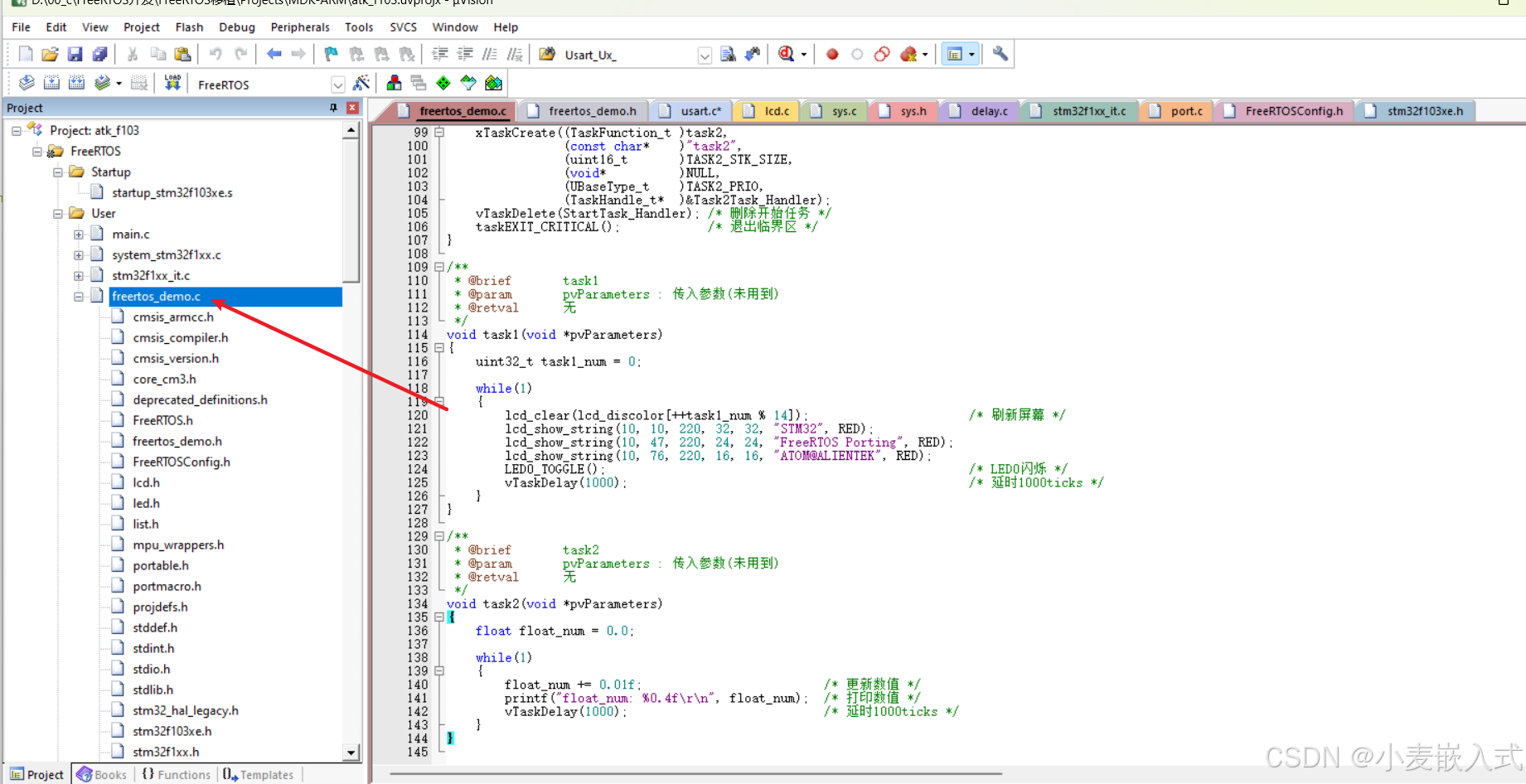This screenshot has height=784, width=1526.
Task: Open the target selection dropdown showing FreeRTOS
Action: (x=337, y=84)
